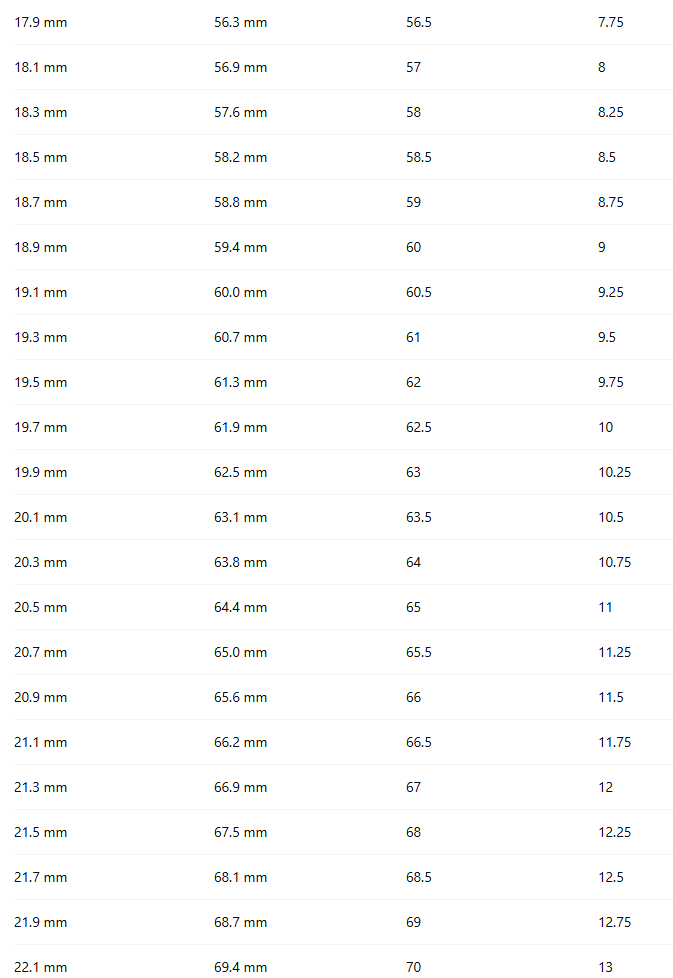Viewport: 673px width, 978px height.
Task: Click the 66.2 mm circumference value
Action: click(x=240, y=742)
